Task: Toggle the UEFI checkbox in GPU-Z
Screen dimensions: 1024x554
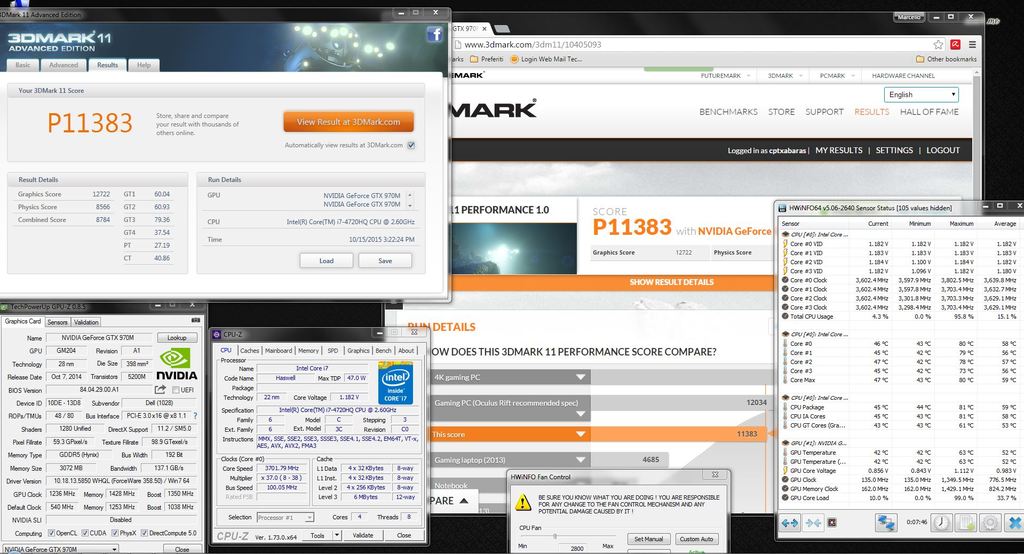Action: (x=175, y=390)
